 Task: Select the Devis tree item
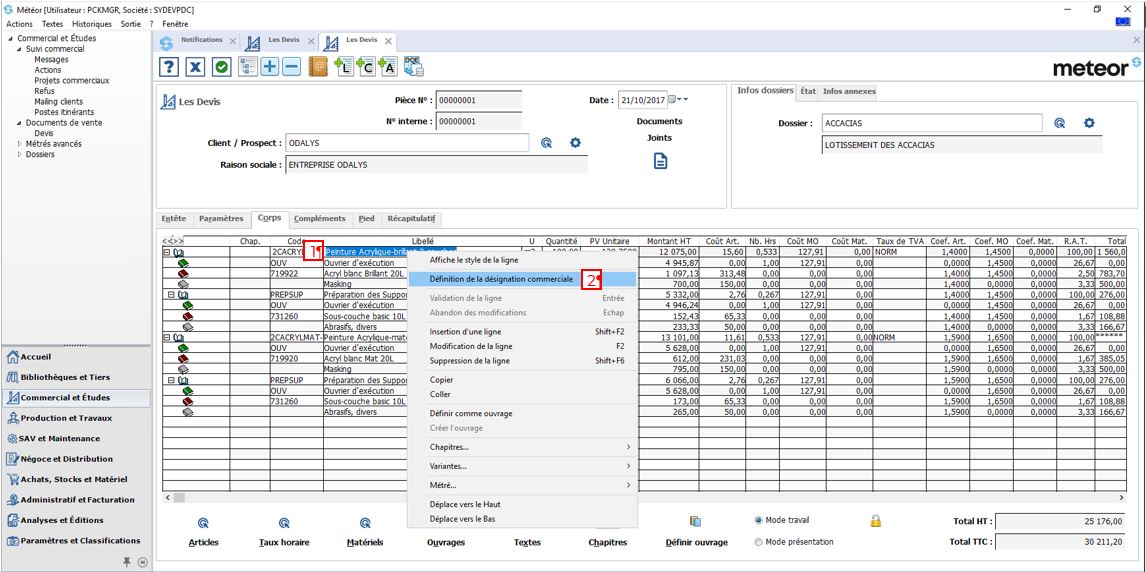44,133
